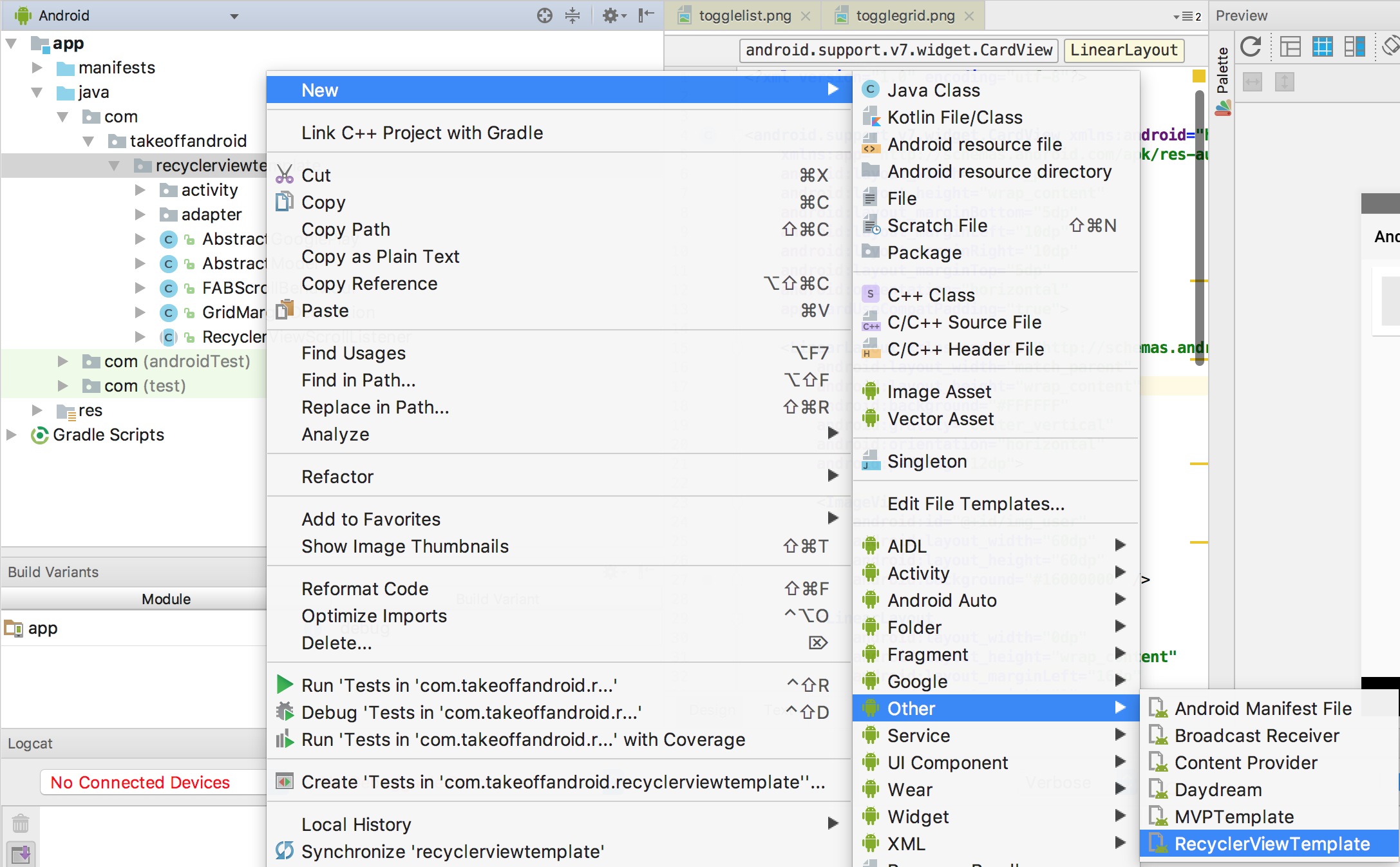This screenshot has height=867, width=1400.
Task: Click the trash icon in Logcat panel
Action: (21, 823)
